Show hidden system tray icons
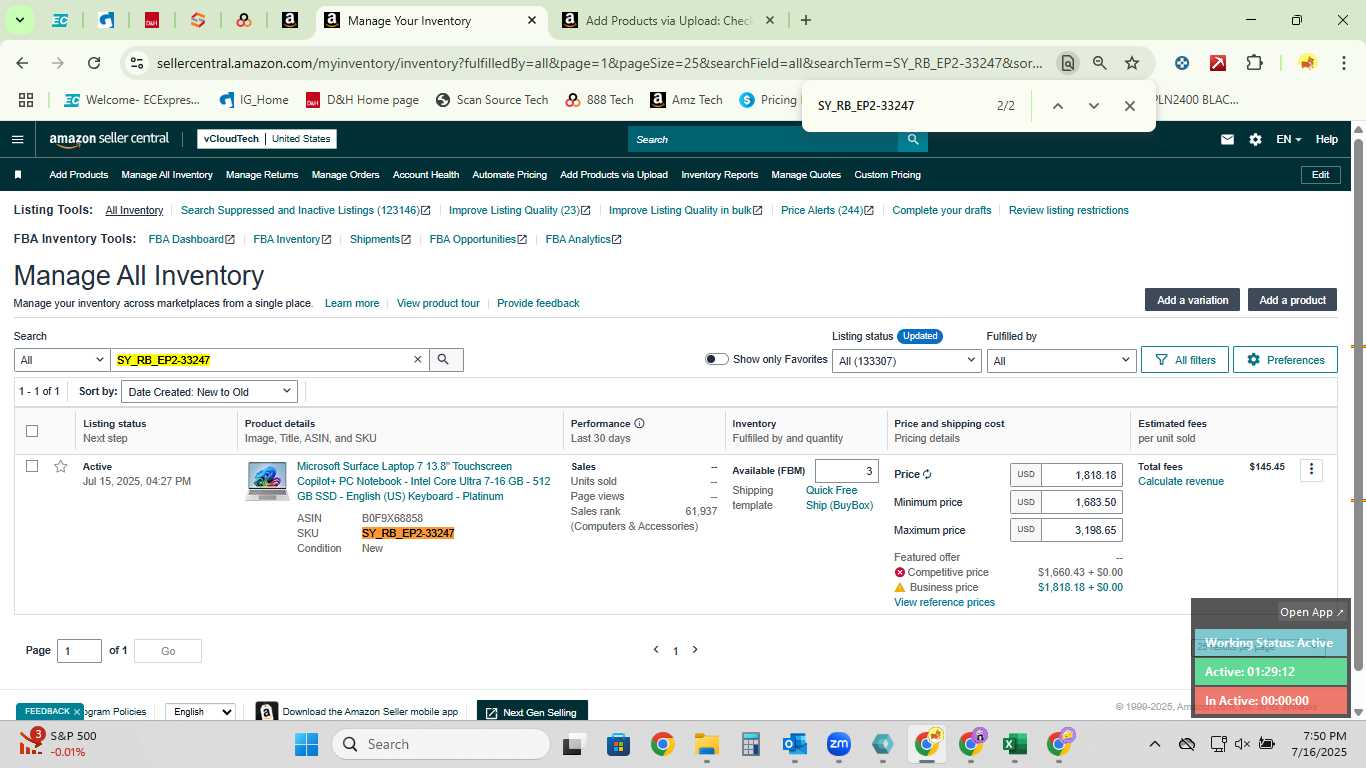This screenshot has height=768, width=1366. pos(1154,744)
